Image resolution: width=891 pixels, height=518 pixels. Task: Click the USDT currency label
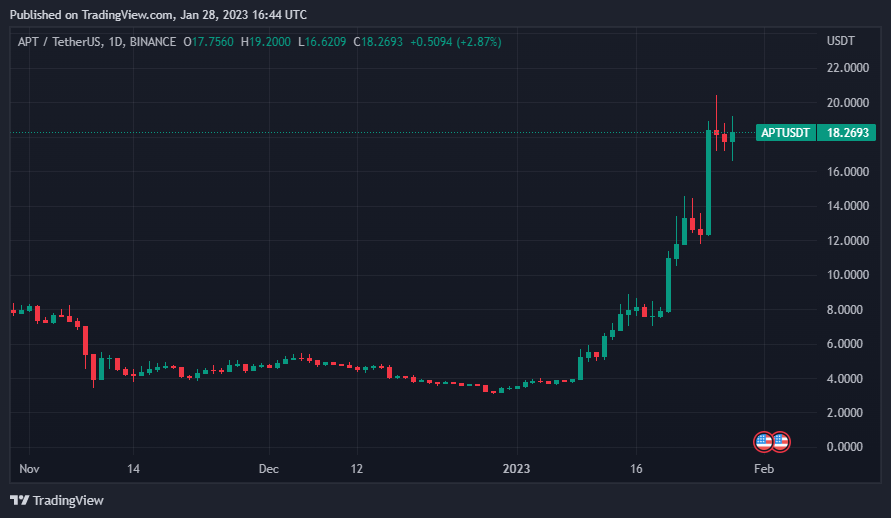840,41
